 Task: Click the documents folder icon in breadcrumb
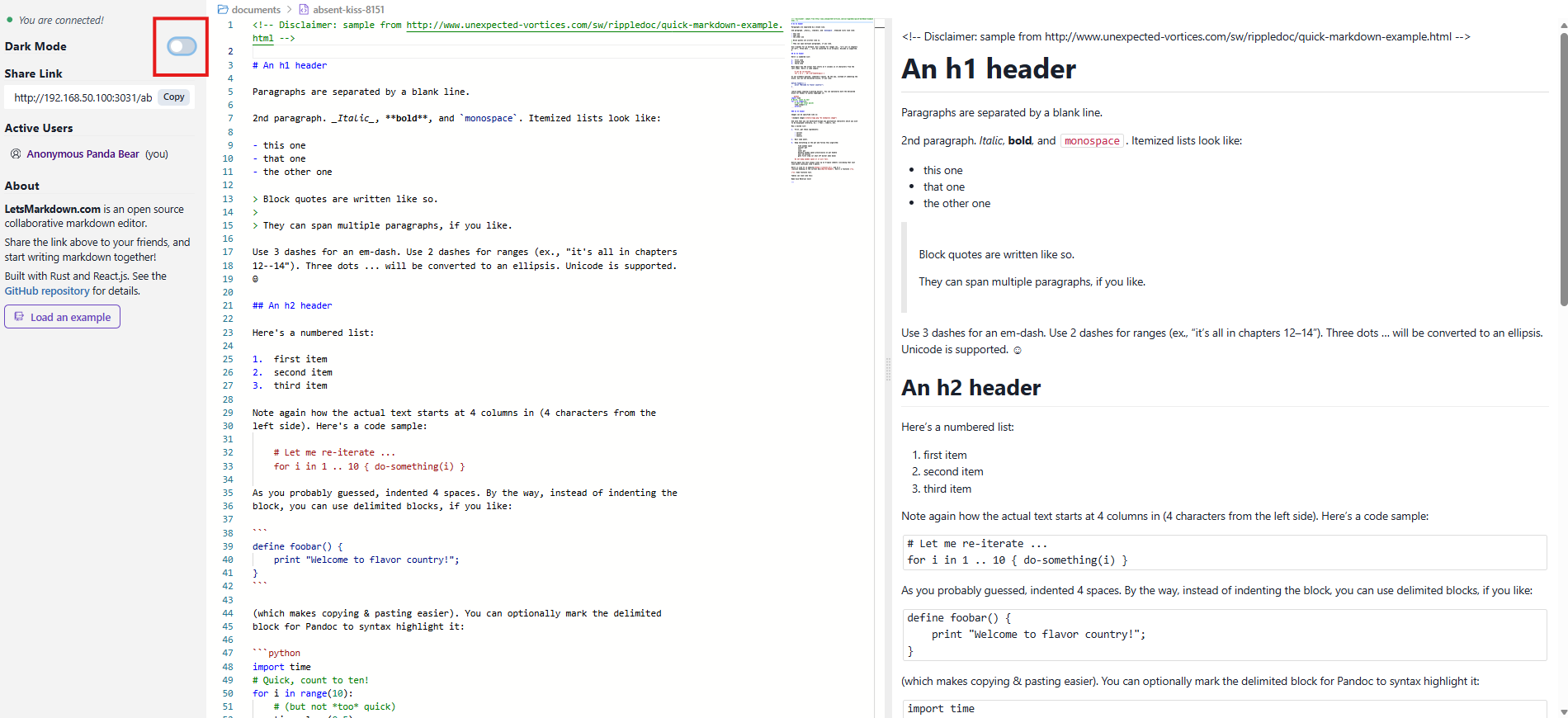click(x=223, y=10)
